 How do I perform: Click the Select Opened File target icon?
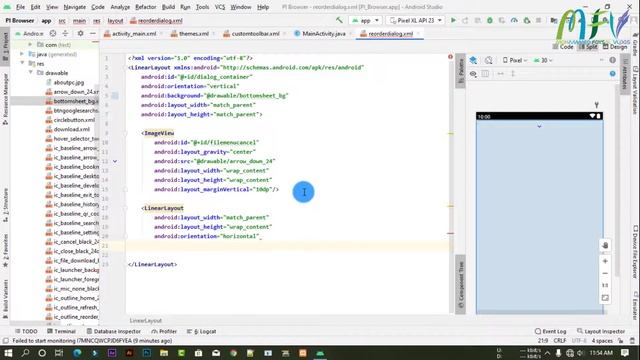53,33
